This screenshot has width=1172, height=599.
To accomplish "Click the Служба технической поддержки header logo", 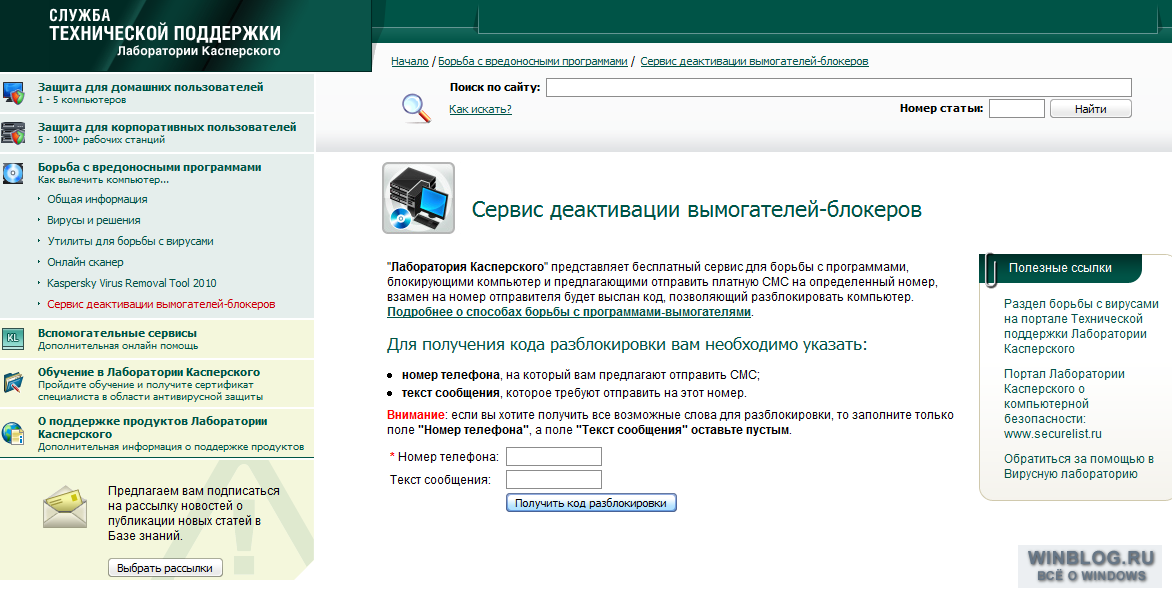I will click(165, 34).
